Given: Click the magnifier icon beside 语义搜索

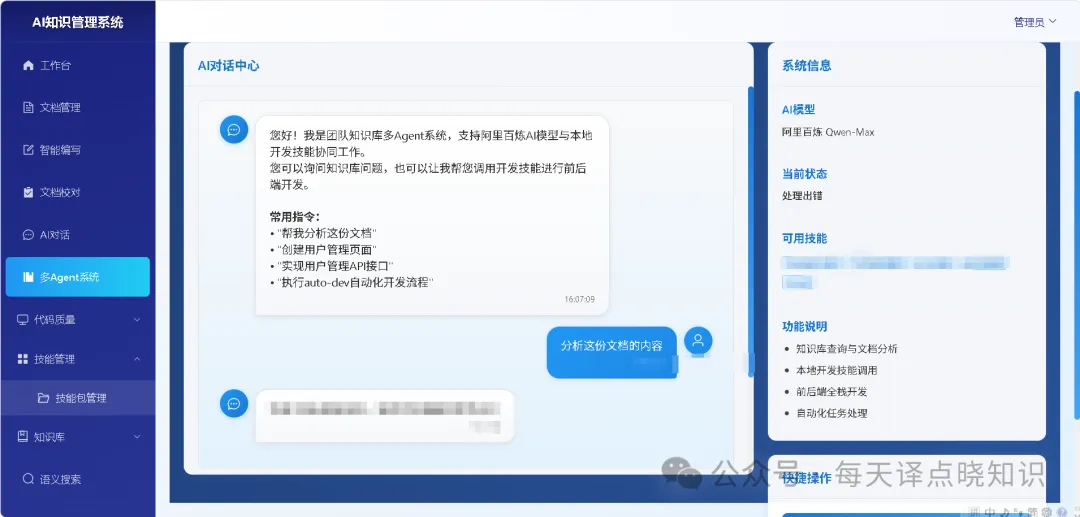Looking at the screenshot, I should point(28,478).
